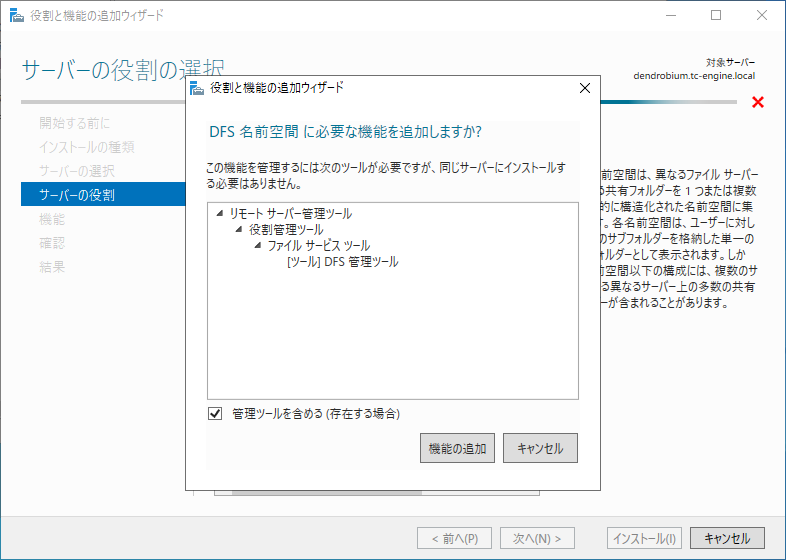Viewport: 786px width, 560px height.
Task: Select ファイル サービス ツール tree label
Action: point(319,246)
